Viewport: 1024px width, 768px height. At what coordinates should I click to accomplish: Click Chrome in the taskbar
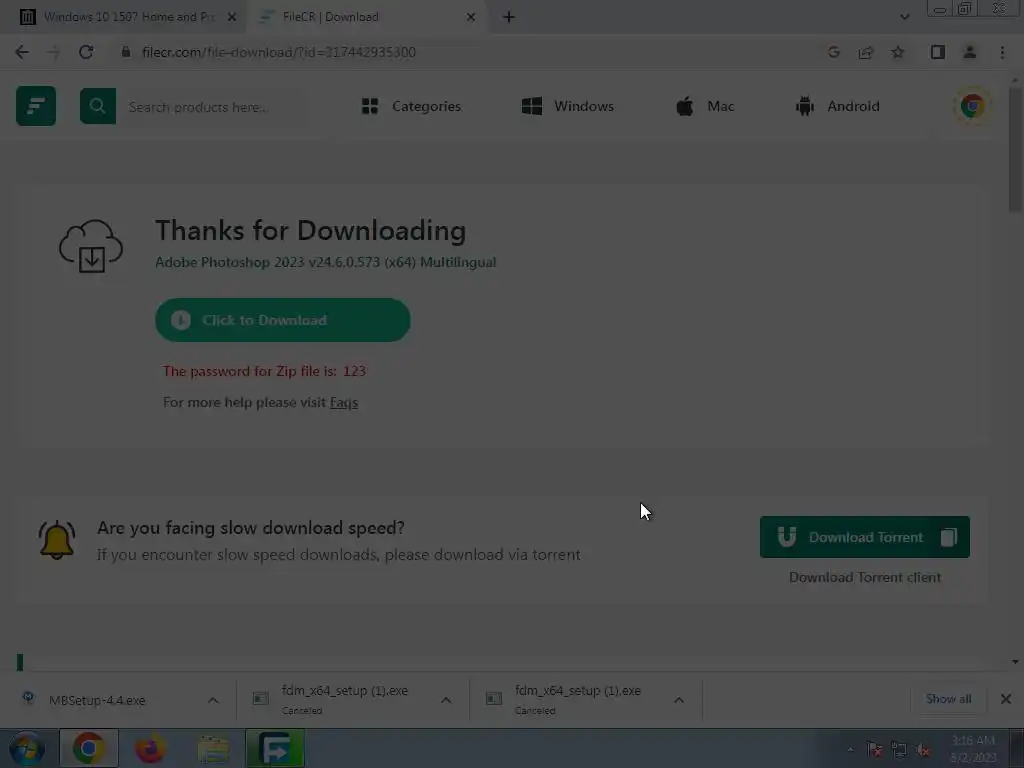coord(89,748)
